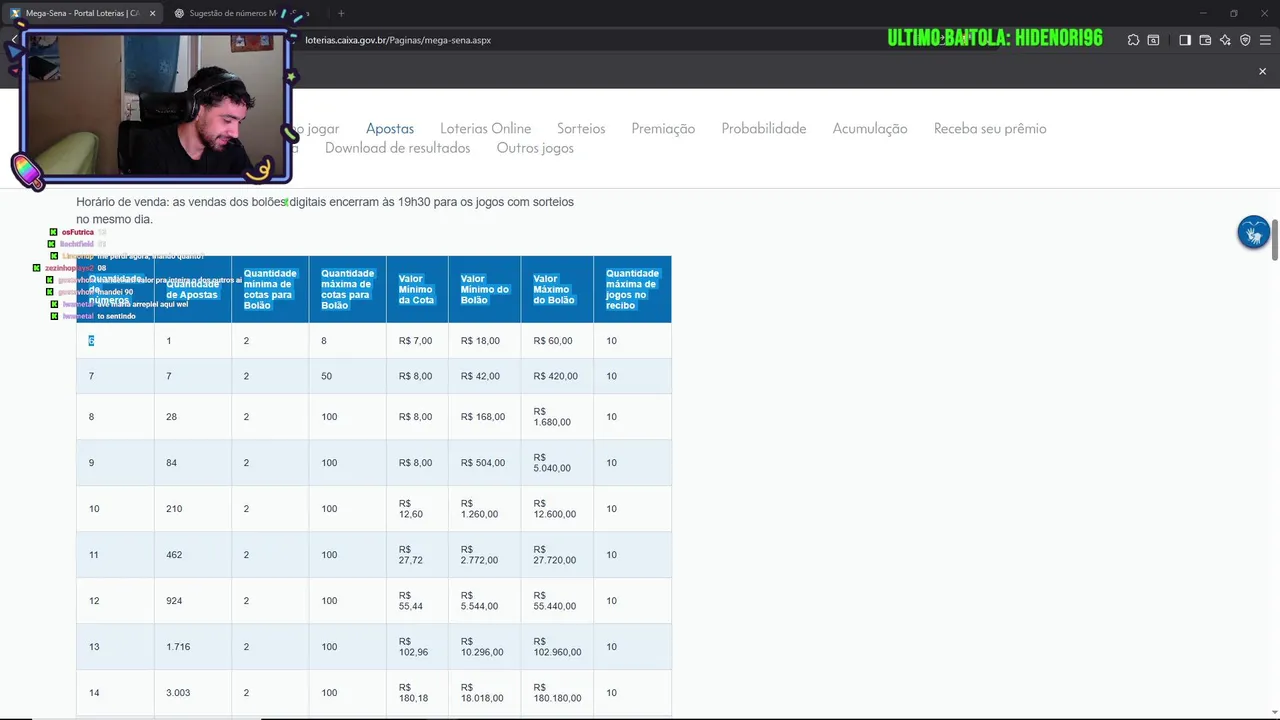Open a new browser tab

(x=341, y=13)
